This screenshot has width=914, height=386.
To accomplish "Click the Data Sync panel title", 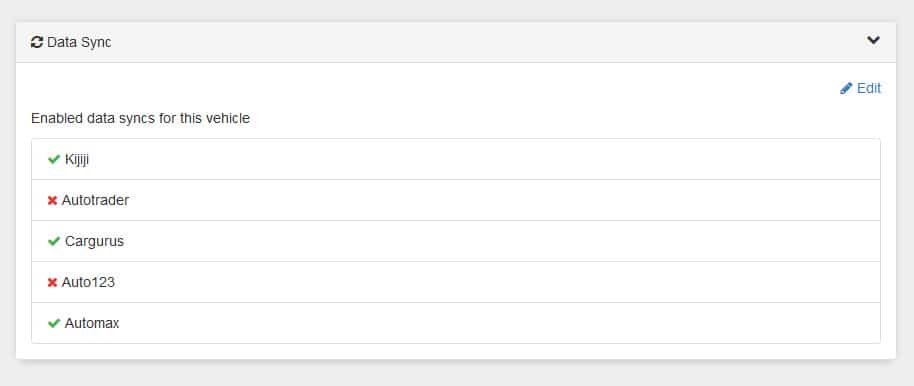I will click(79, 43).
